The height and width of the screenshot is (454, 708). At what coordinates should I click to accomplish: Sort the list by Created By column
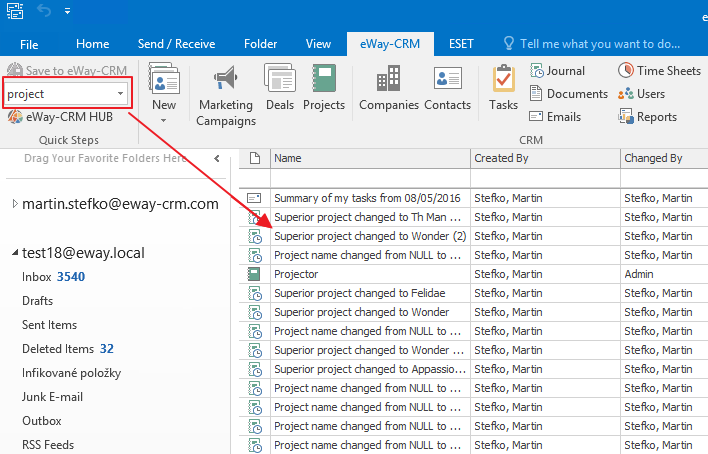545,158
